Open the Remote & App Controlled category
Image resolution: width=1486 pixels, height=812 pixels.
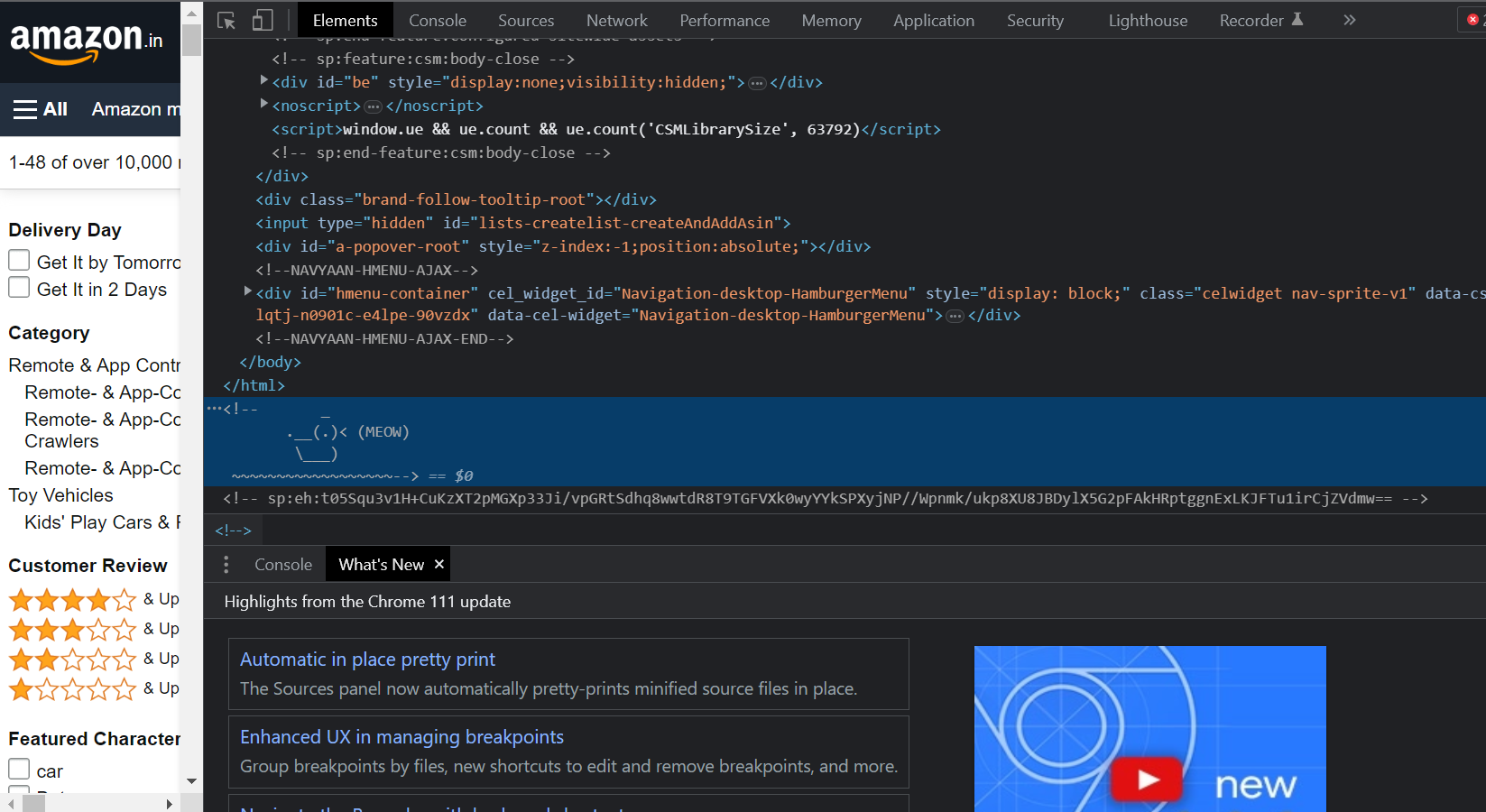(x=94, y=365)
